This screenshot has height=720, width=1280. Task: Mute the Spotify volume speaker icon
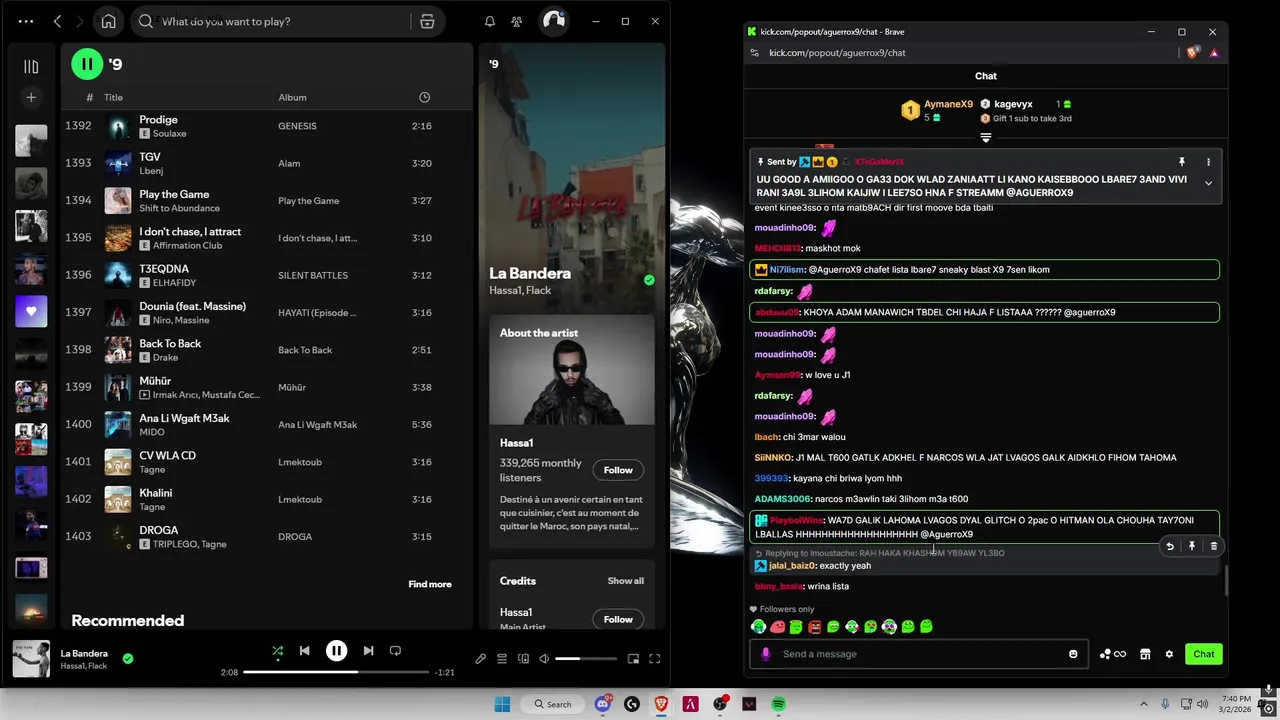point(544,659)
